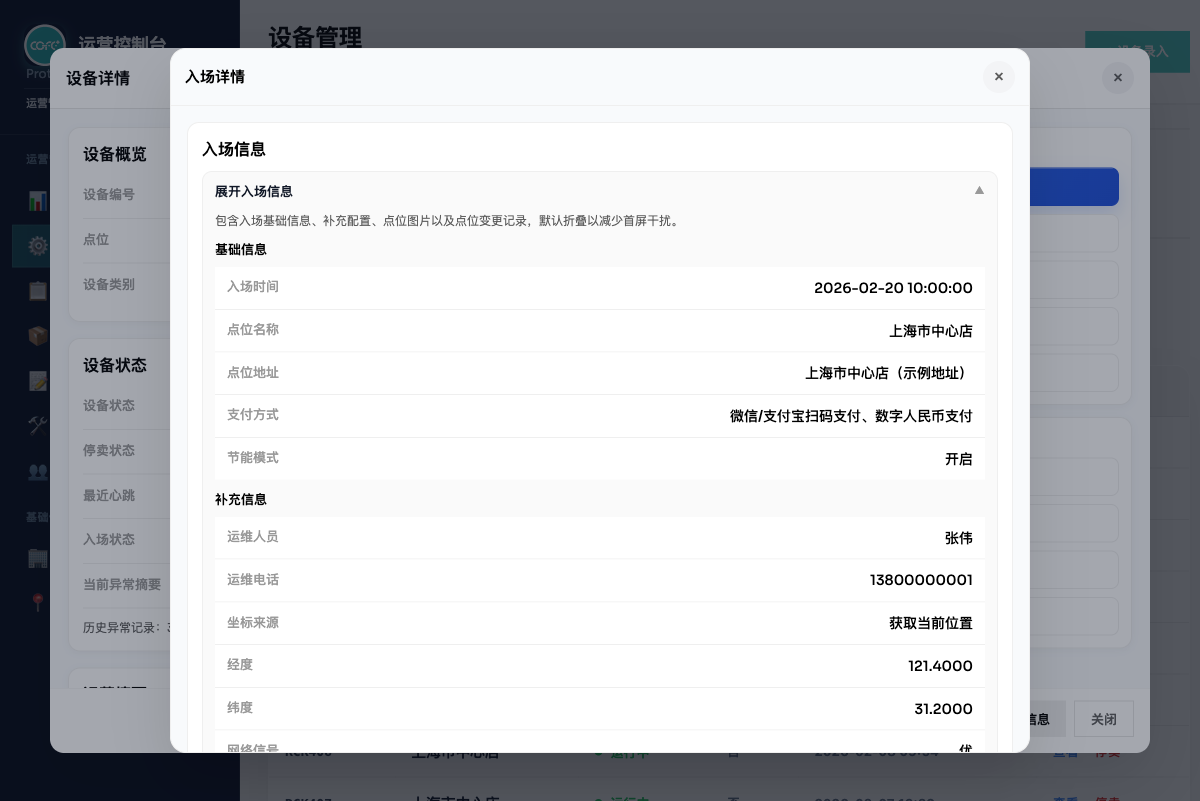Image resolution: width=1200 pixels, height=801 pixels.
Task: Click the 坐标来源 value 获取当前位置
Action: pos(931,623)
